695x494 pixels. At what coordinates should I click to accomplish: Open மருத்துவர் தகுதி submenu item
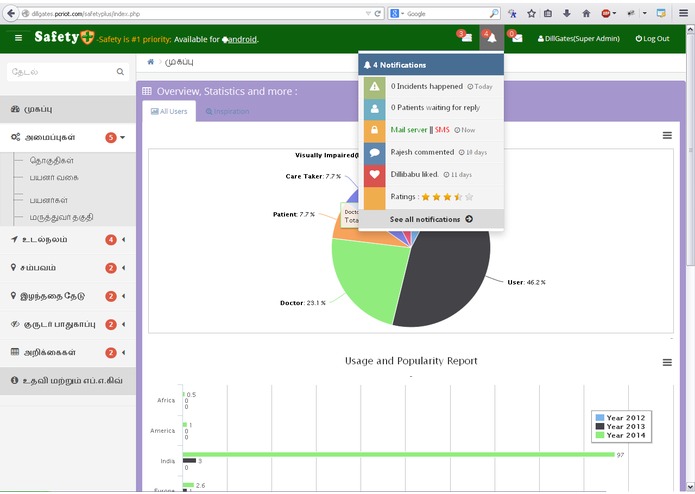tap(61, 218)
